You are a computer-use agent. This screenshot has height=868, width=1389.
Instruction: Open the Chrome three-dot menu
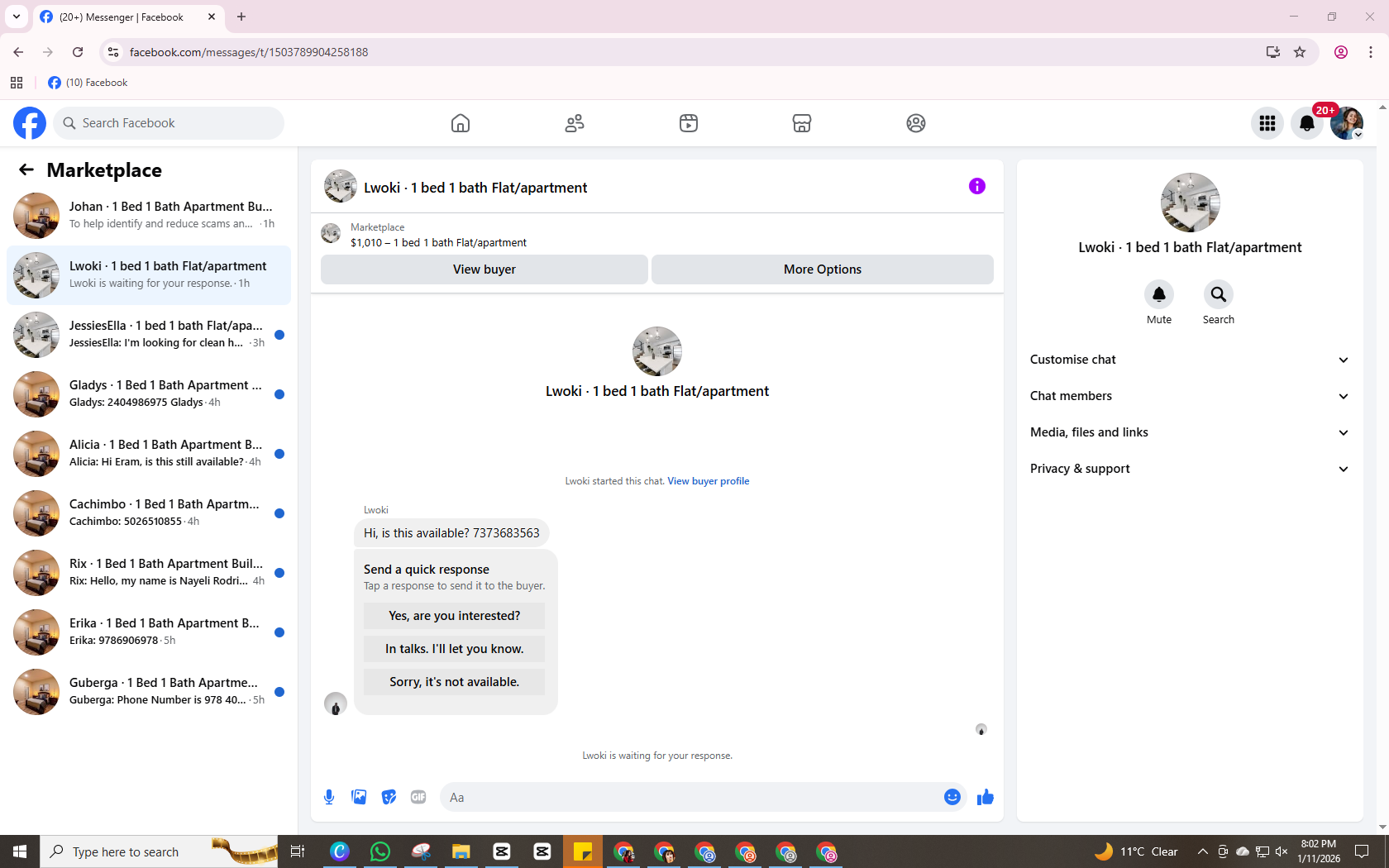(1371, 52)
